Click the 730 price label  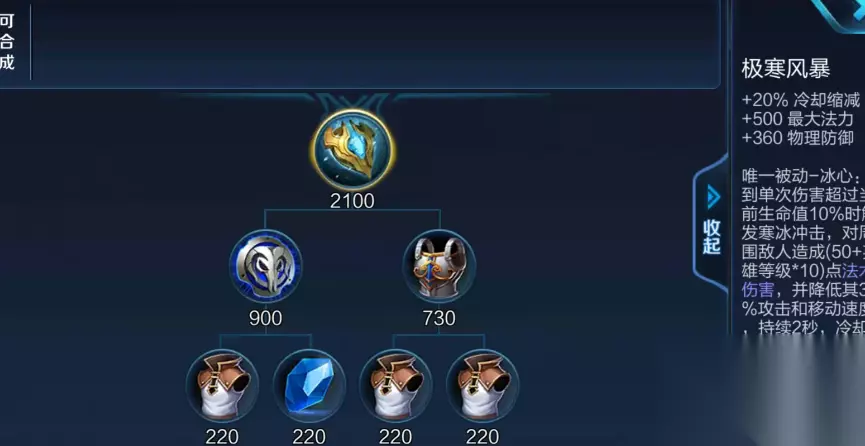(x=439, y=318)
